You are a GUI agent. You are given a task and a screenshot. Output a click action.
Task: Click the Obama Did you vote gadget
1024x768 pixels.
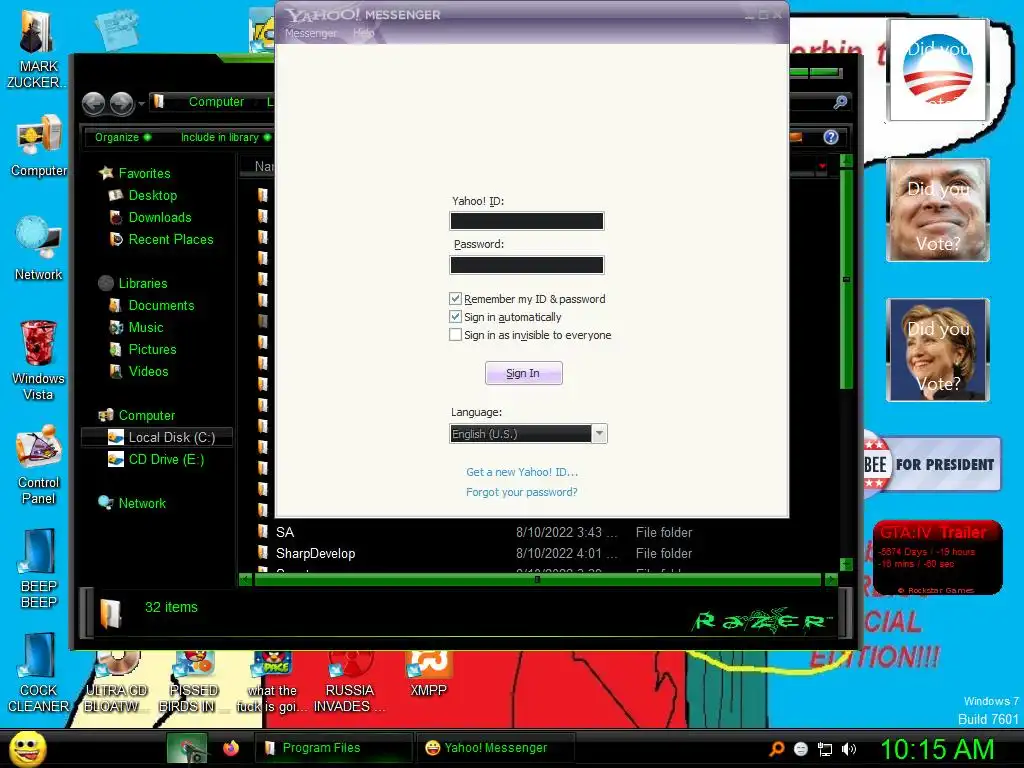[x=938, y=70]
